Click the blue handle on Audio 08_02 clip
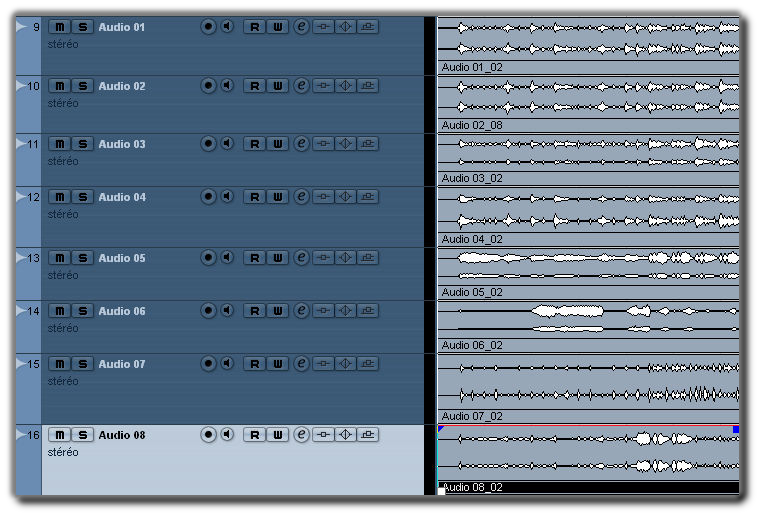This screenshot has height=521, width=765. [736, 430]
